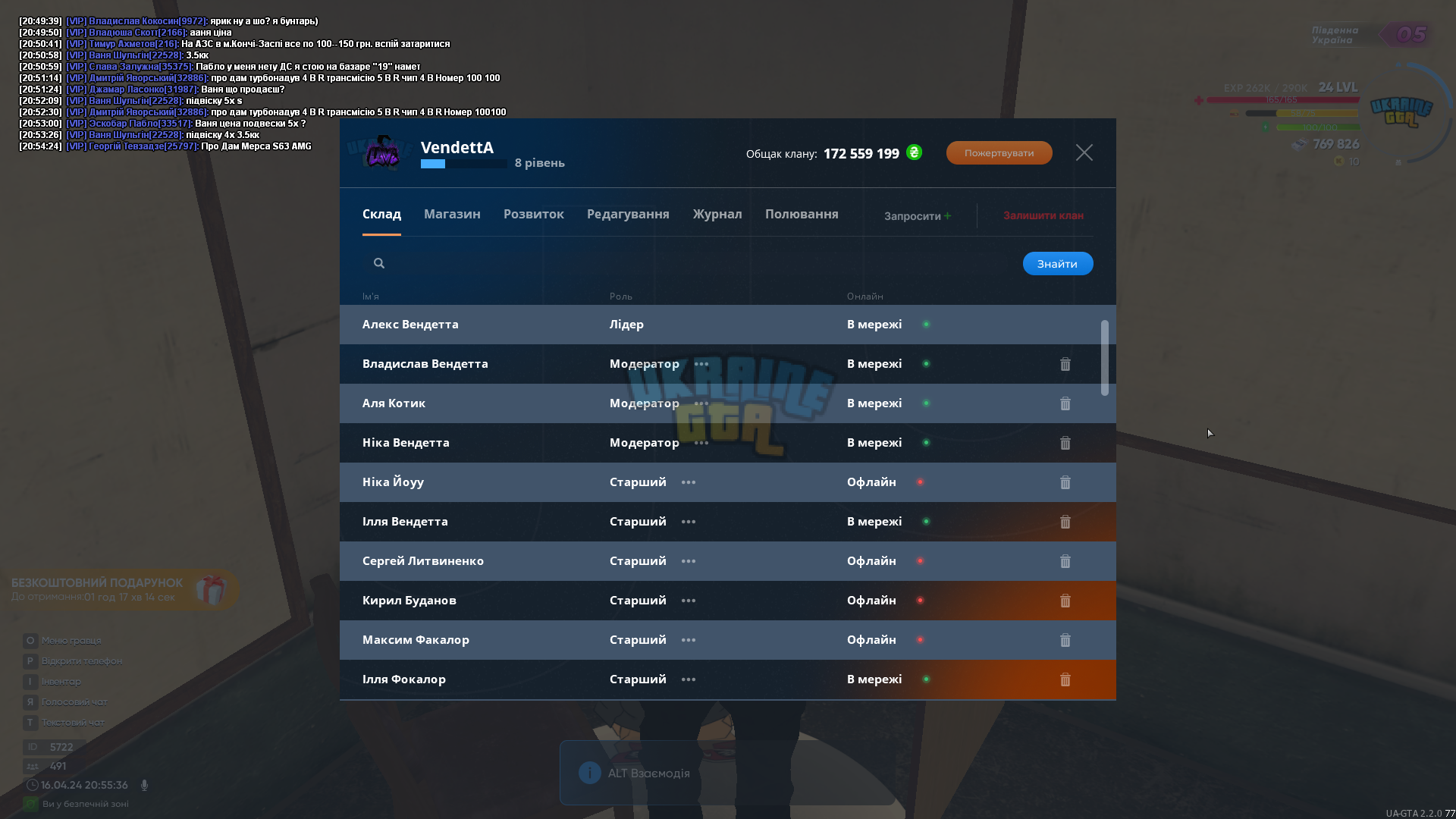Click Роль column header
This screenshot has width=1456, height=819.
click(x=621, y=297)
